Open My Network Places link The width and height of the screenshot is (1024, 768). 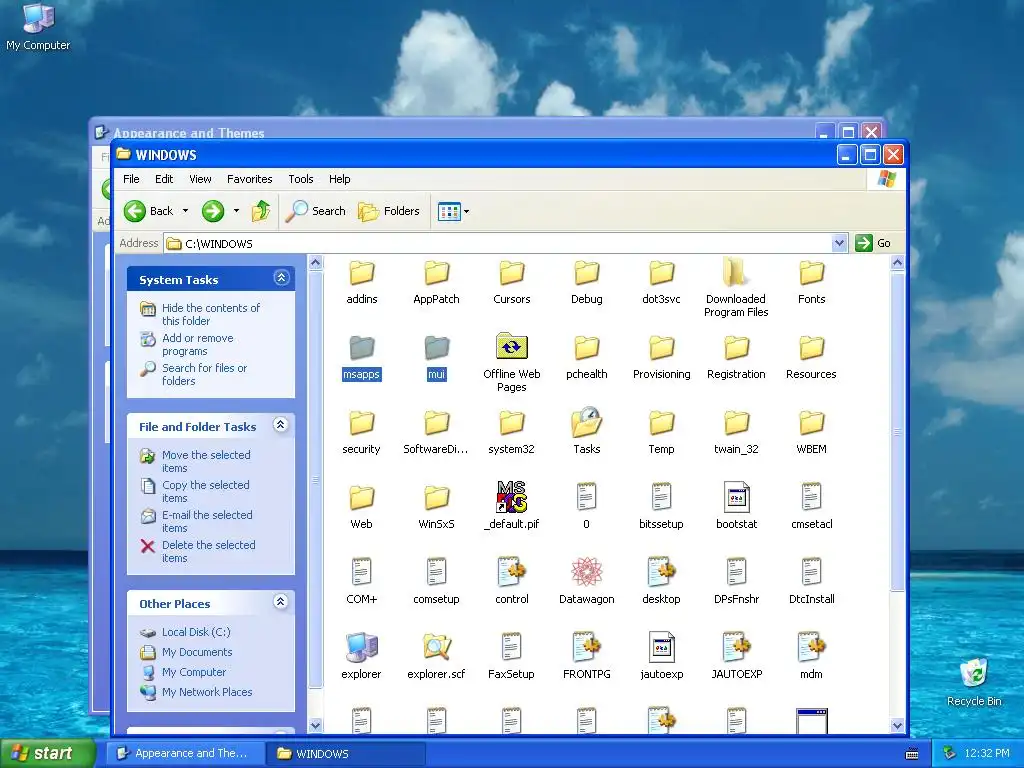coord(207,692)
